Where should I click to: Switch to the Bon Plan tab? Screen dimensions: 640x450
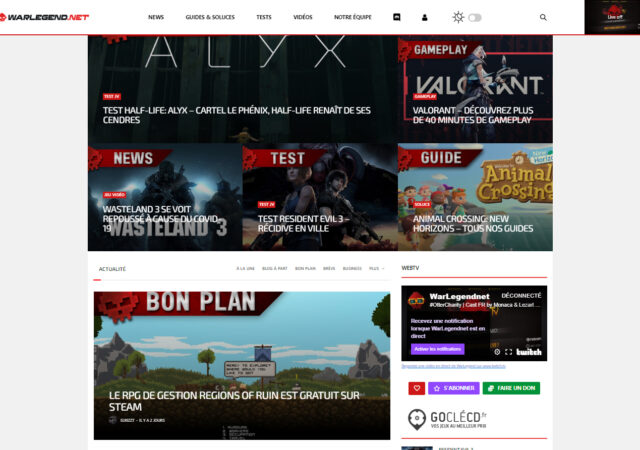(x=305, y=269)
